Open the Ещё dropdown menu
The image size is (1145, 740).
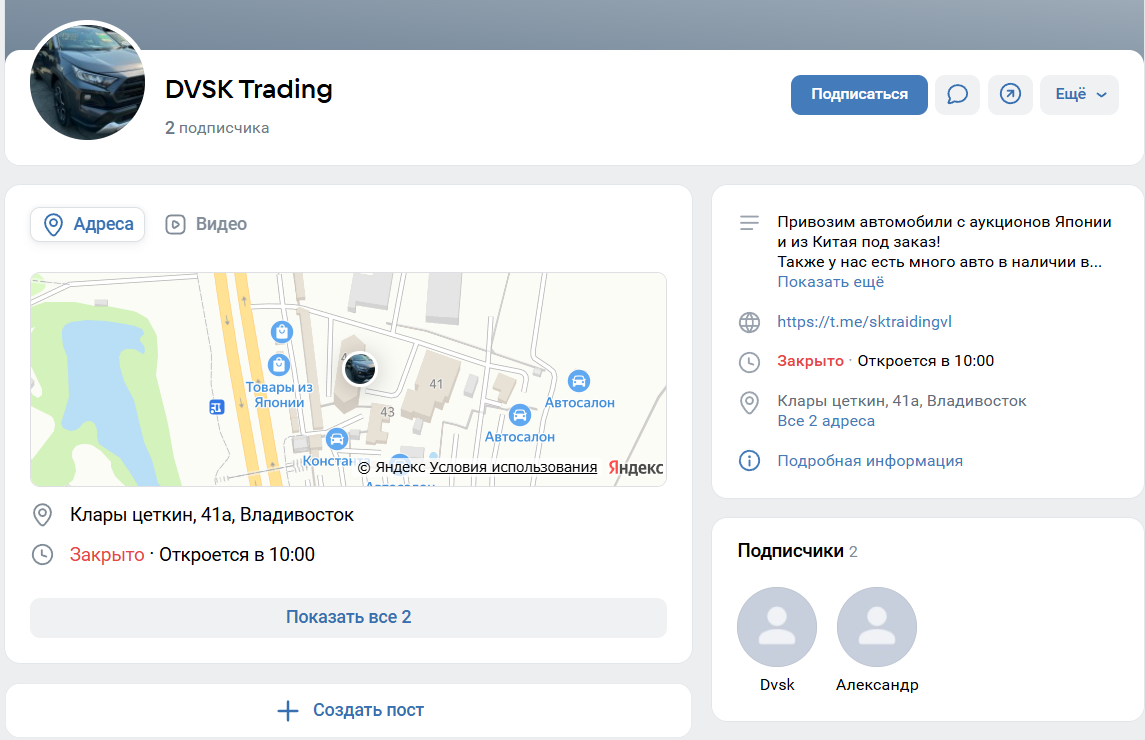coord(1079,95)
